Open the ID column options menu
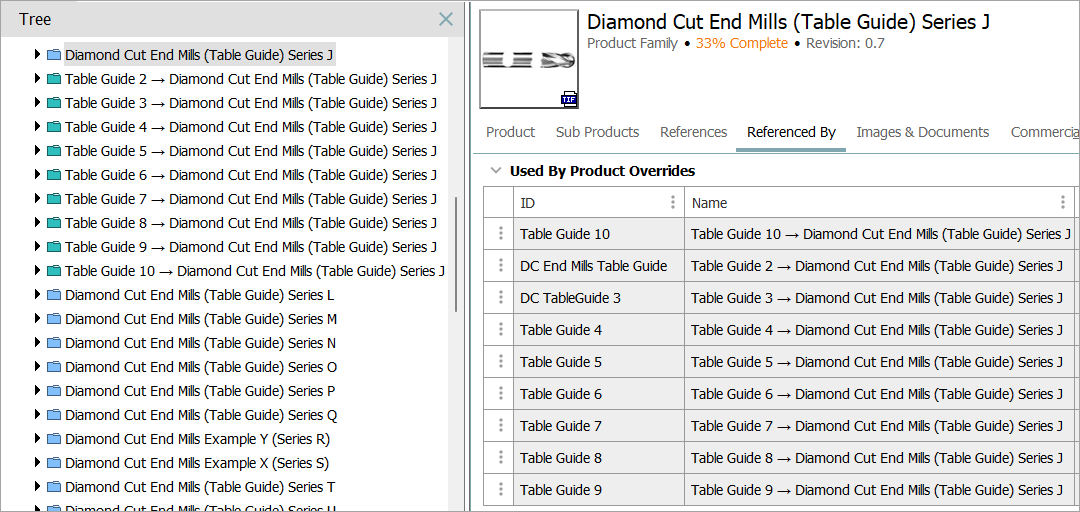This screenshot has height=512, width=1080. (x=673, y=202)
